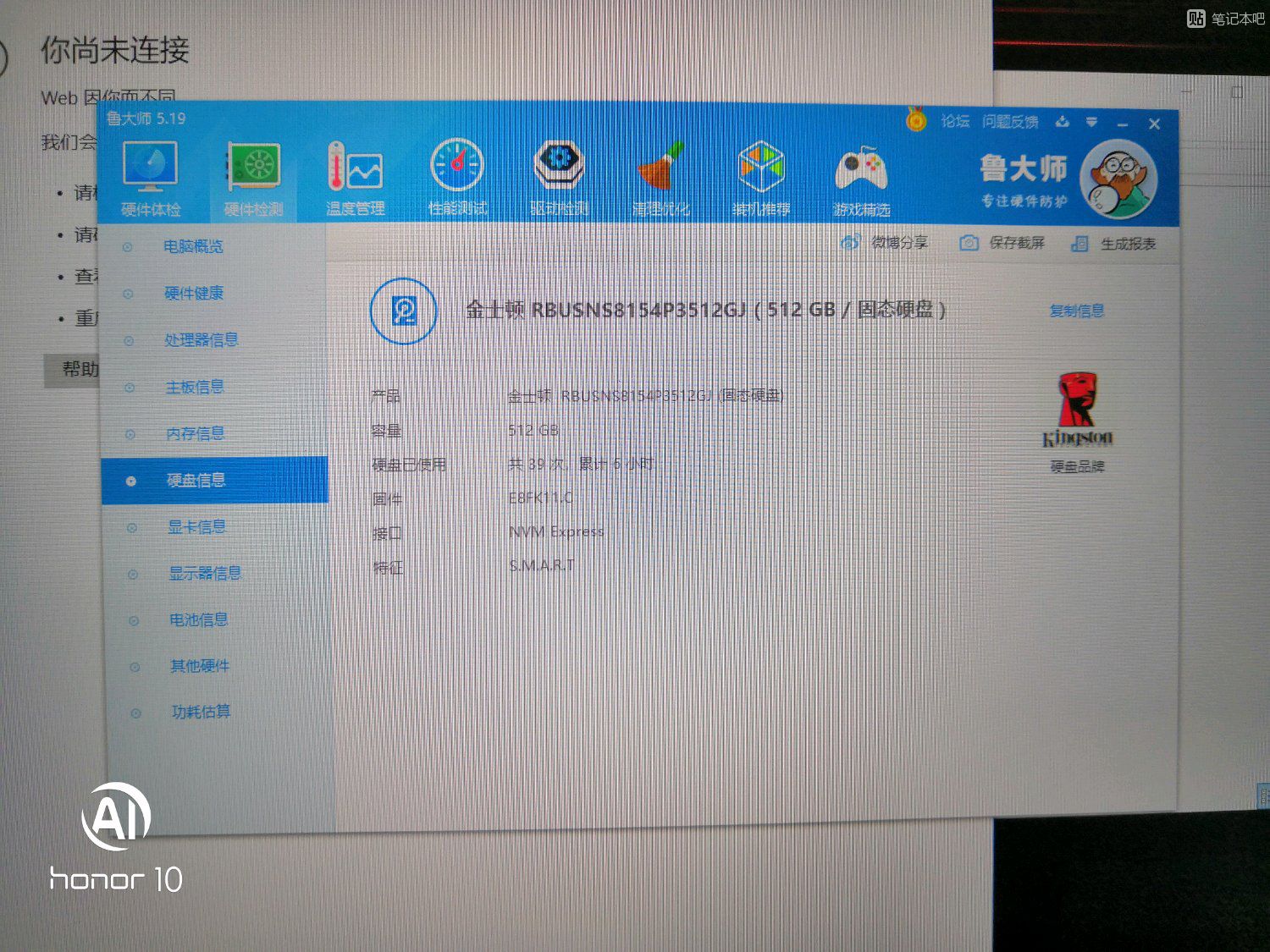Copy drive details with 复制信息

(1077, 311)
